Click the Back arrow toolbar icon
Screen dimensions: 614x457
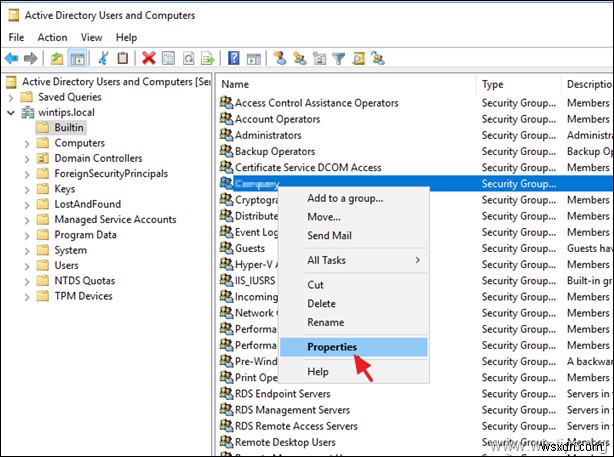[10, 58]
